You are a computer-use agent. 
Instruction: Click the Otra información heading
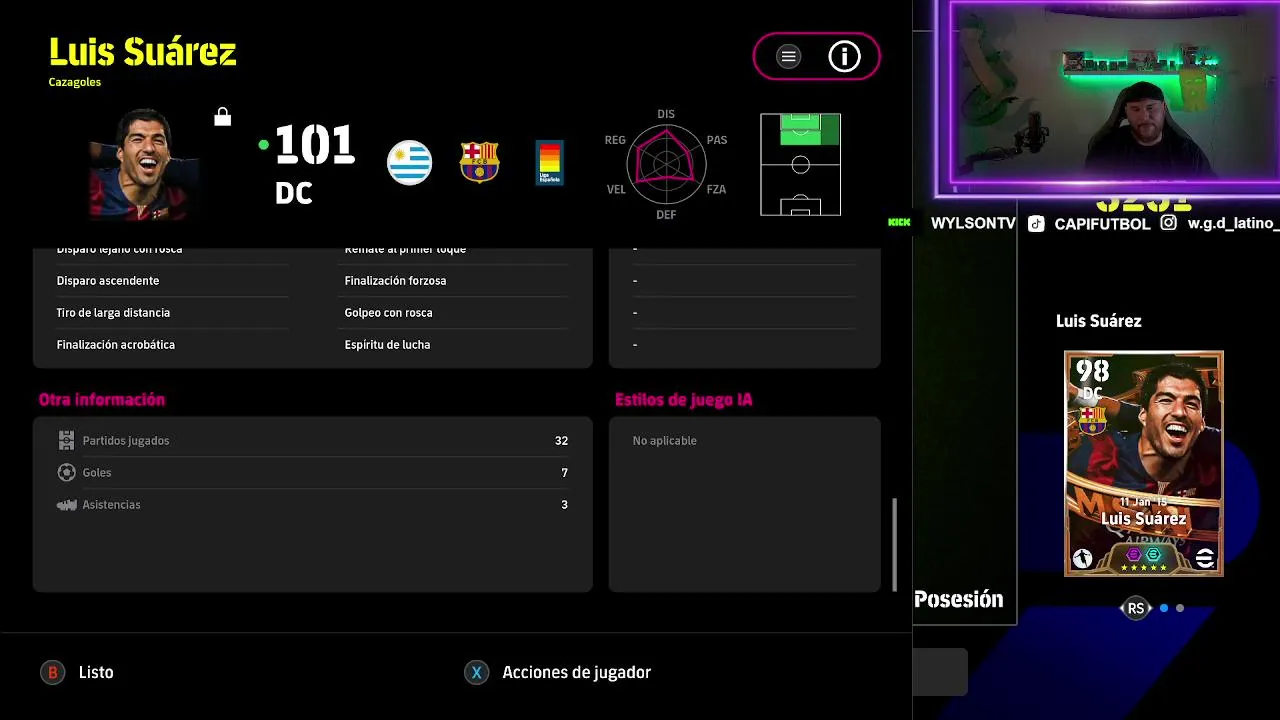[x=102, y=399]
